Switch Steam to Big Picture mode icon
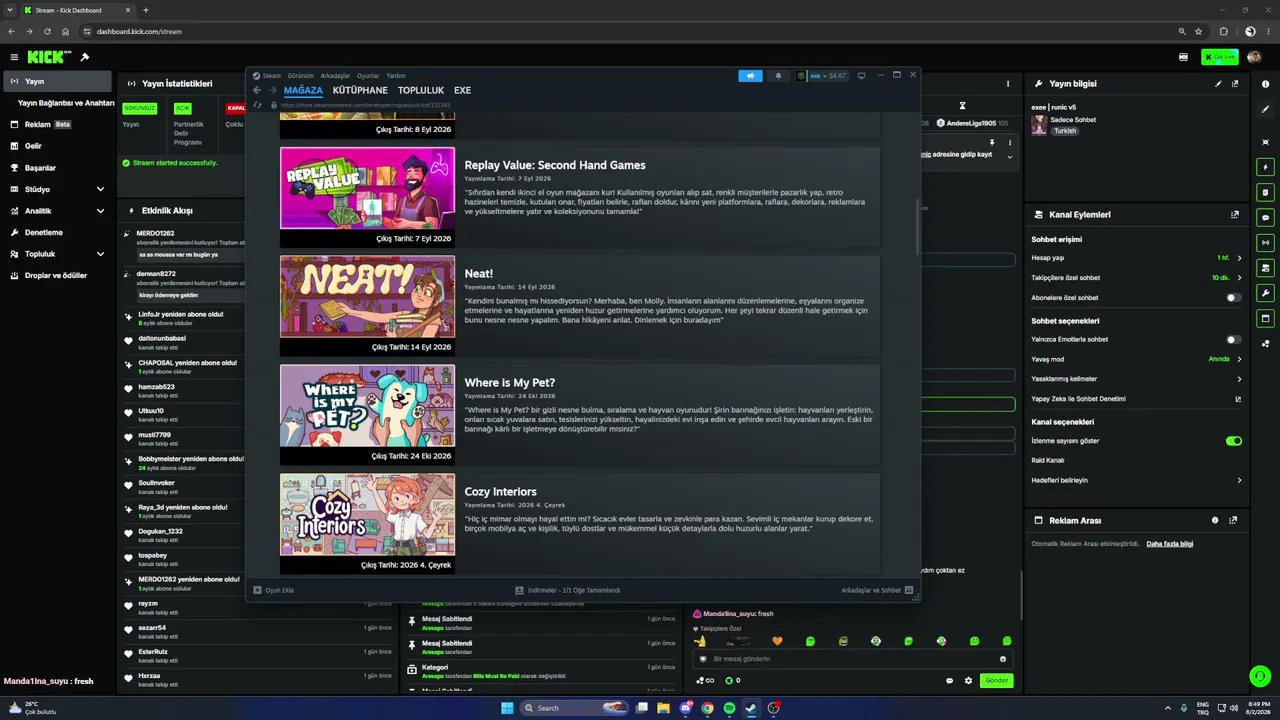This screenshot has width=1280, height=720. (861, 76)
